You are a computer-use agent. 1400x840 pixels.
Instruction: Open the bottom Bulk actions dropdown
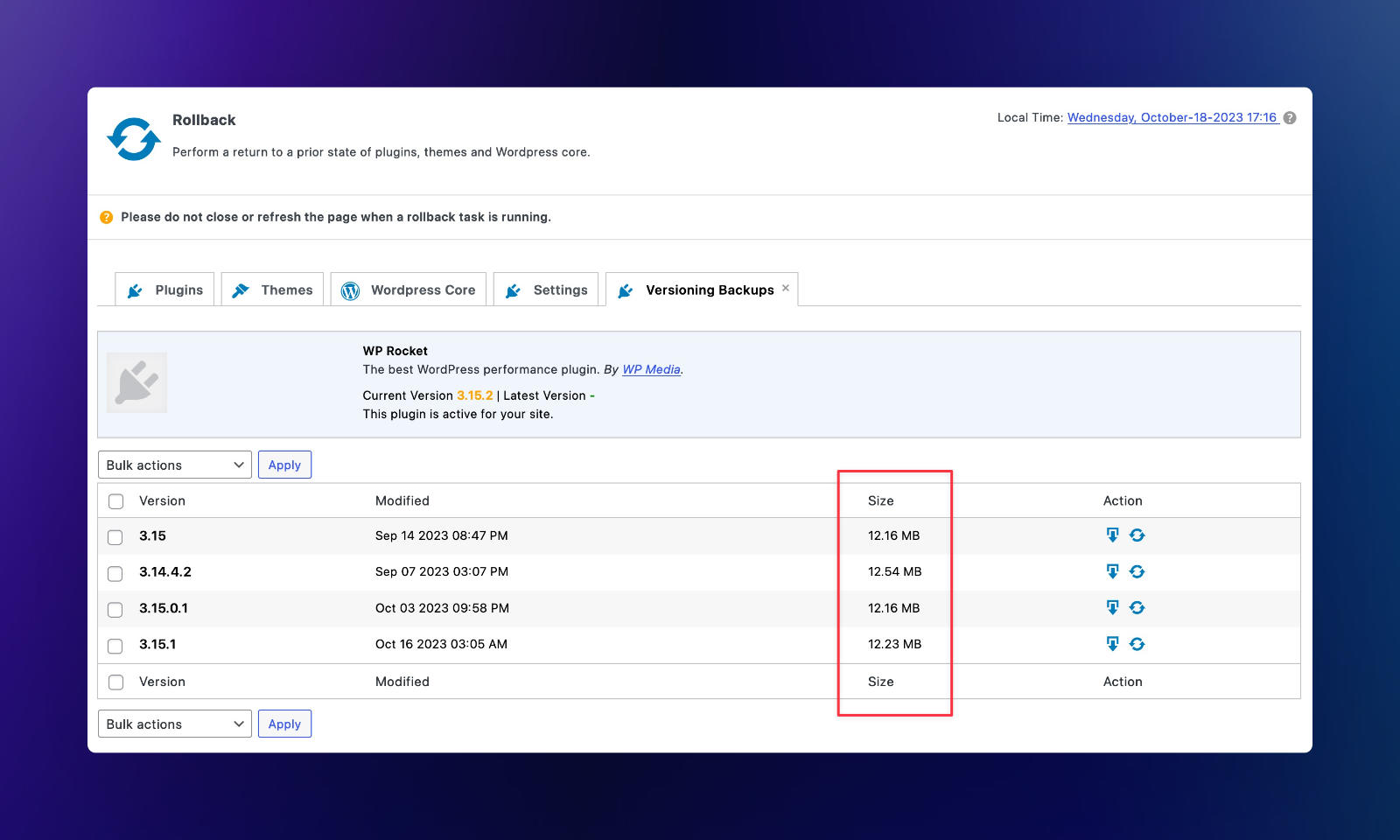click(174, 724)
